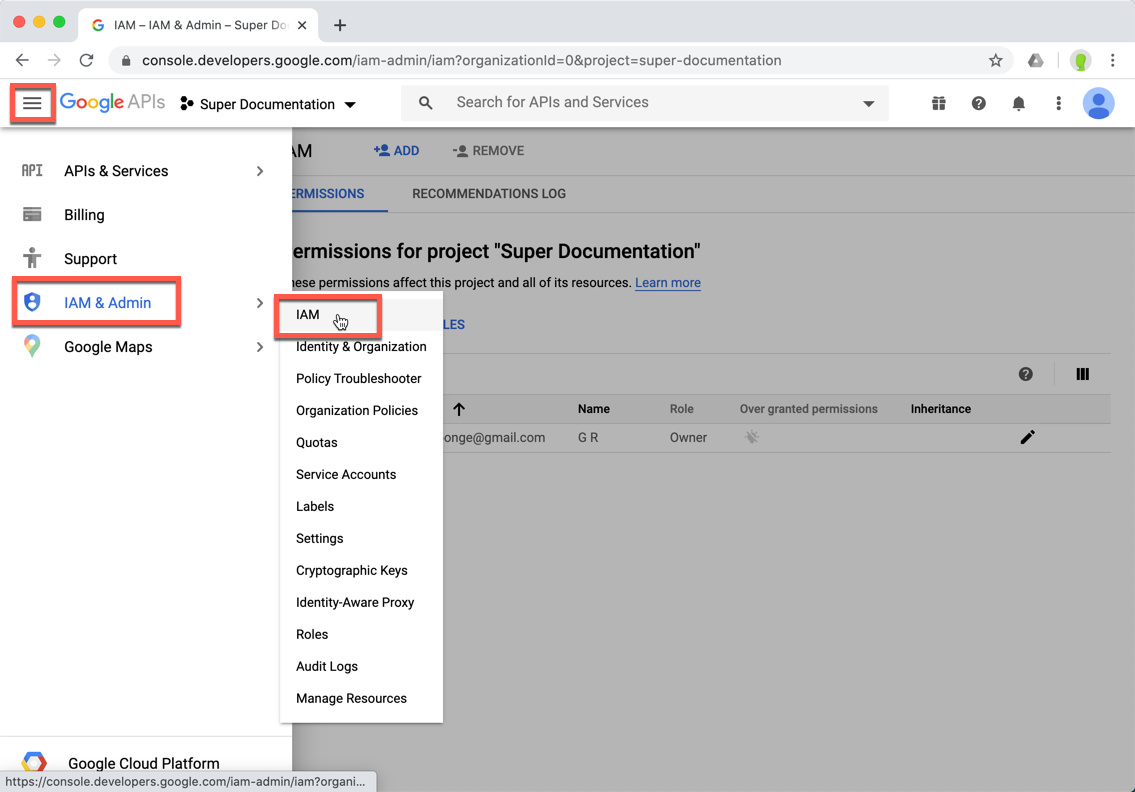Open the notifications bell
The height and width of the screenshot is (792, 1135).
(x=1018, y=103)
